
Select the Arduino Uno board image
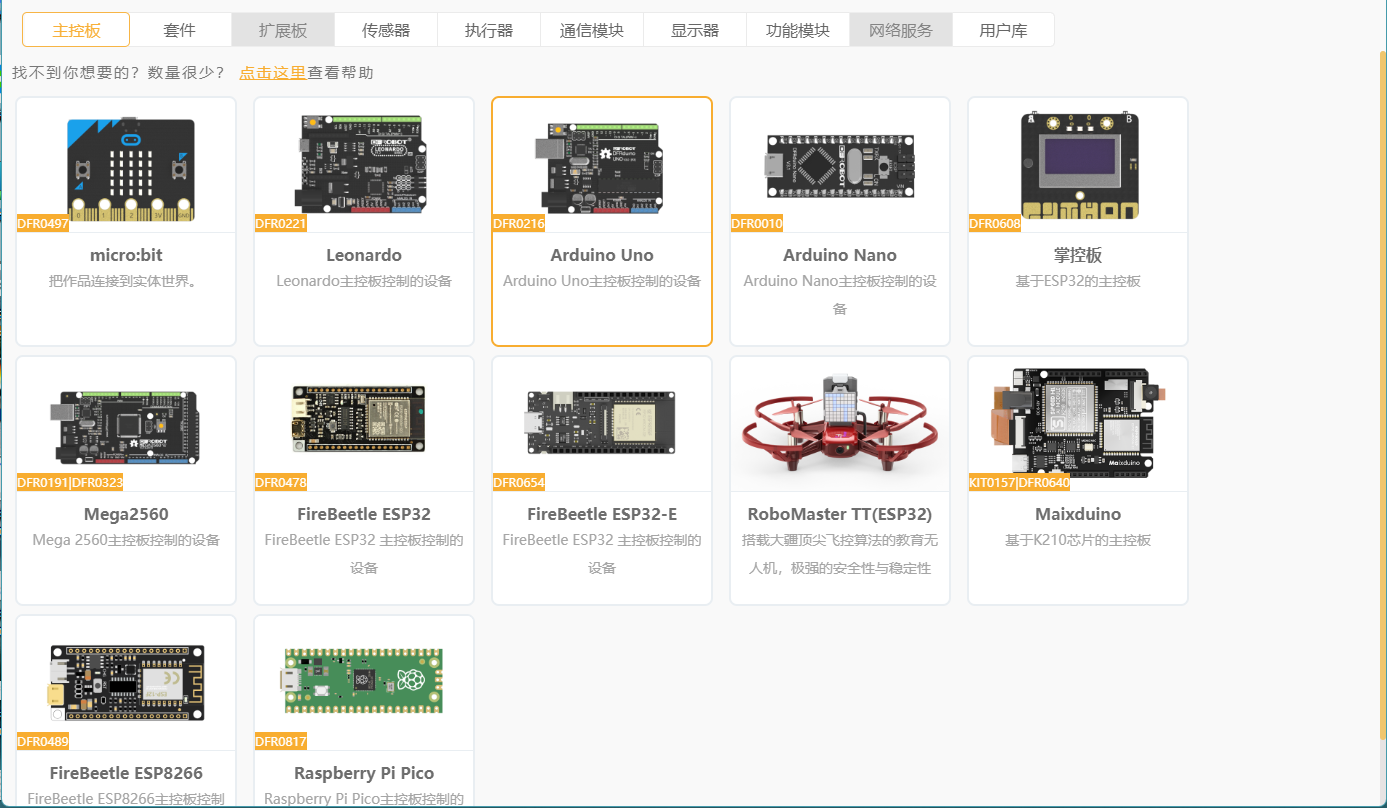coord(602,164)
